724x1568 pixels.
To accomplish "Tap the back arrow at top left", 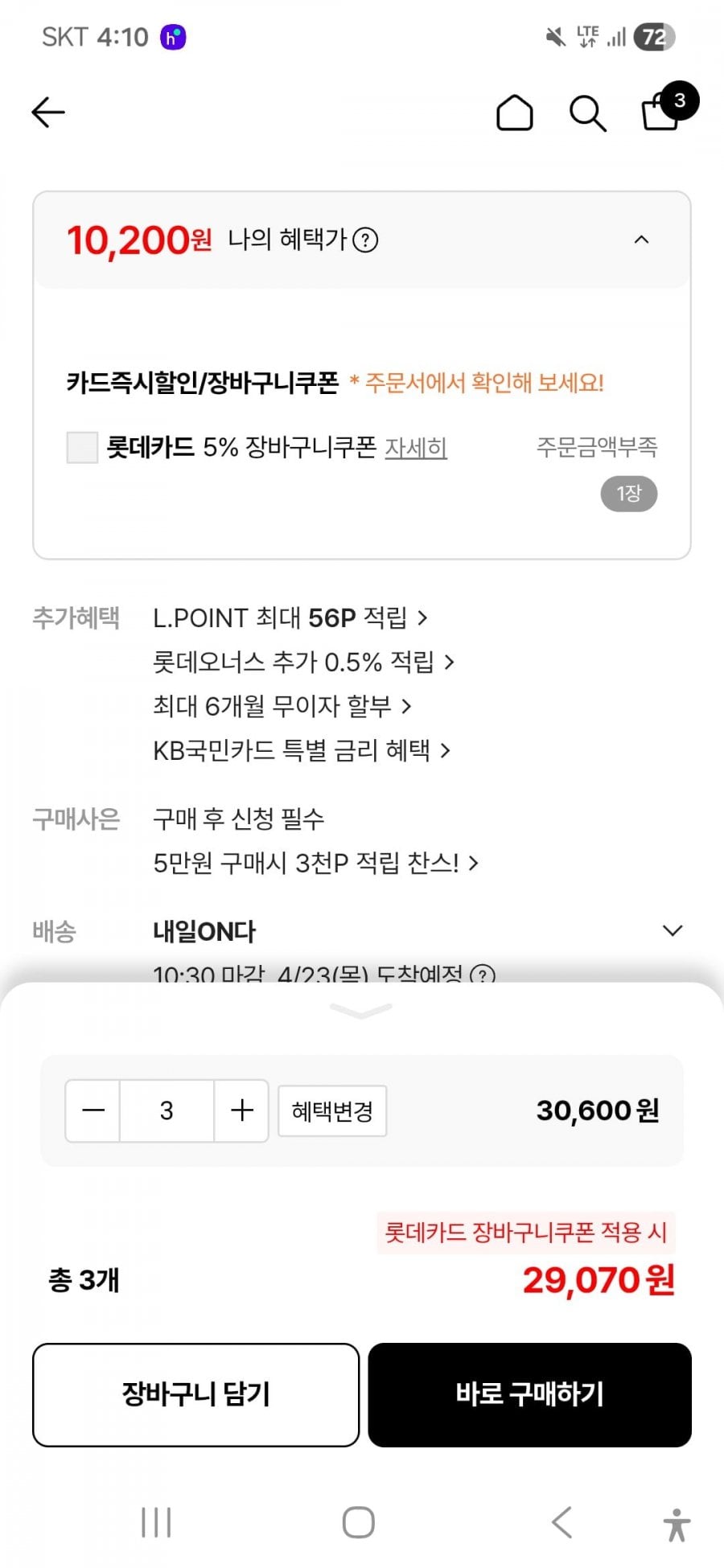I will point(48,113).
